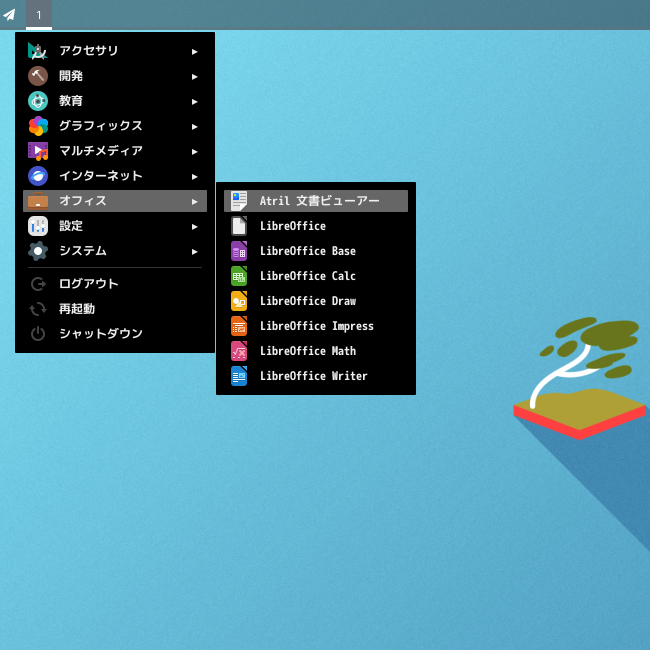Choose 再起動 to reboot
650x650 pixels.
point(115,309)
